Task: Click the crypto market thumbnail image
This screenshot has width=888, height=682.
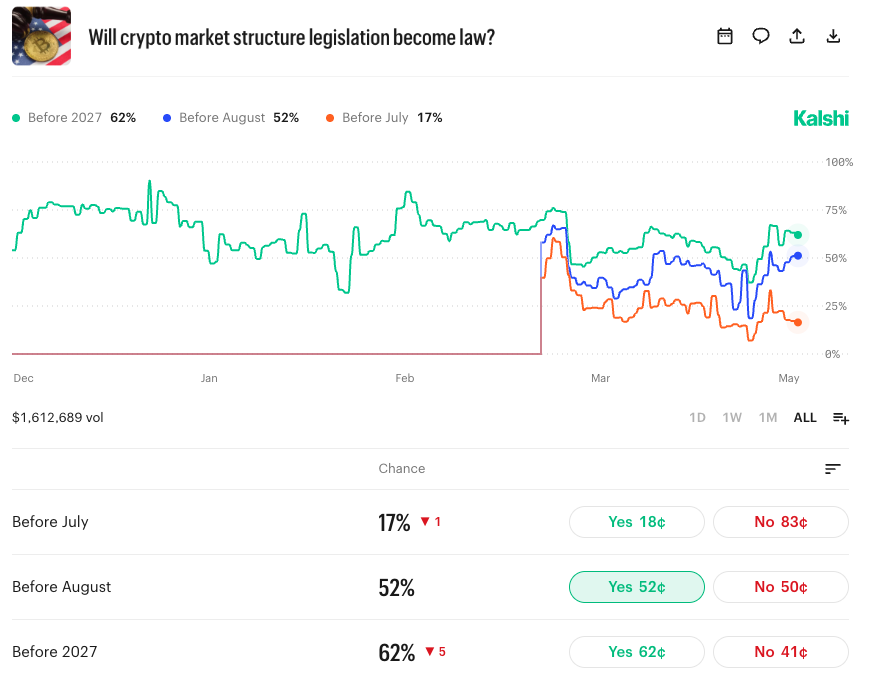Action: 41,36
